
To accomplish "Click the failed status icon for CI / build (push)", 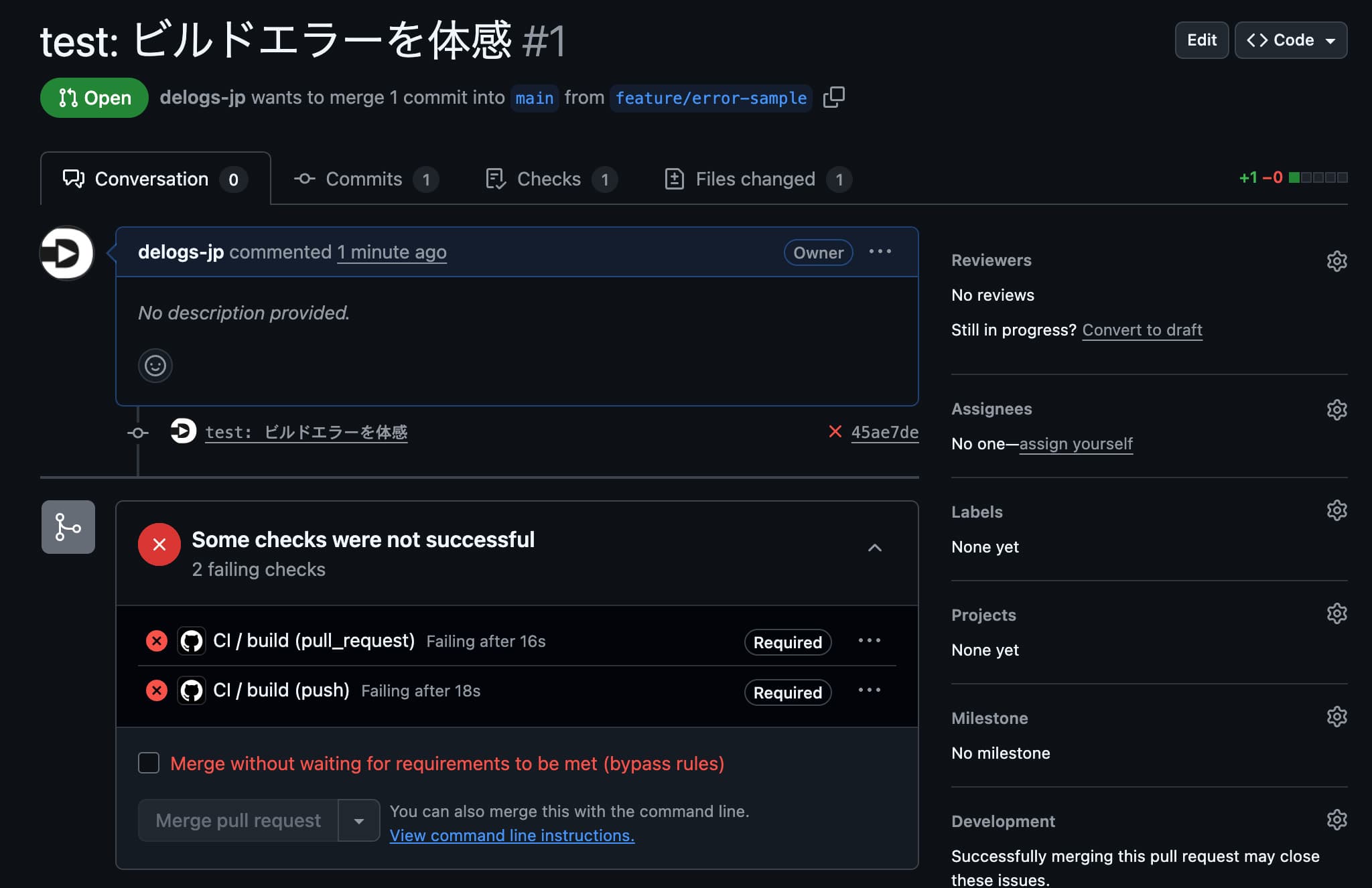I will pyautogui.click(x=157, y=690).
